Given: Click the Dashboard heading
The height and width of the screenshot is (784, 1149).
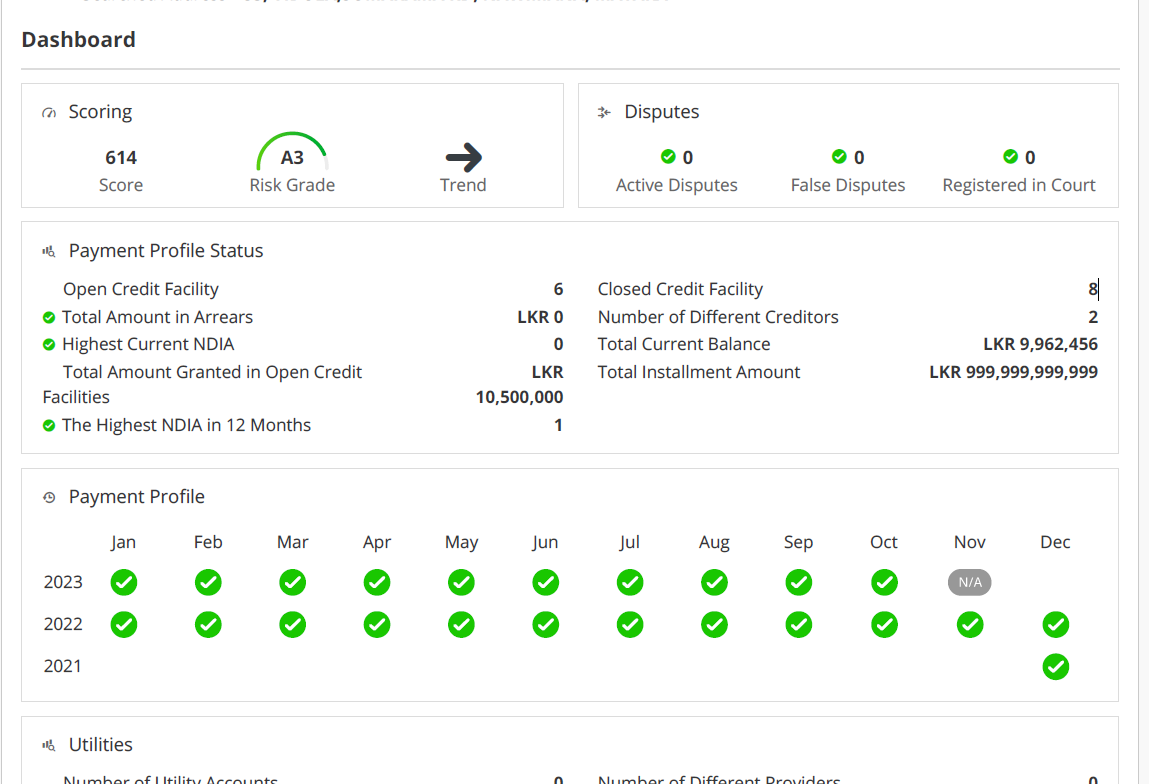Looking at the screenshot, I should (78, 40).
